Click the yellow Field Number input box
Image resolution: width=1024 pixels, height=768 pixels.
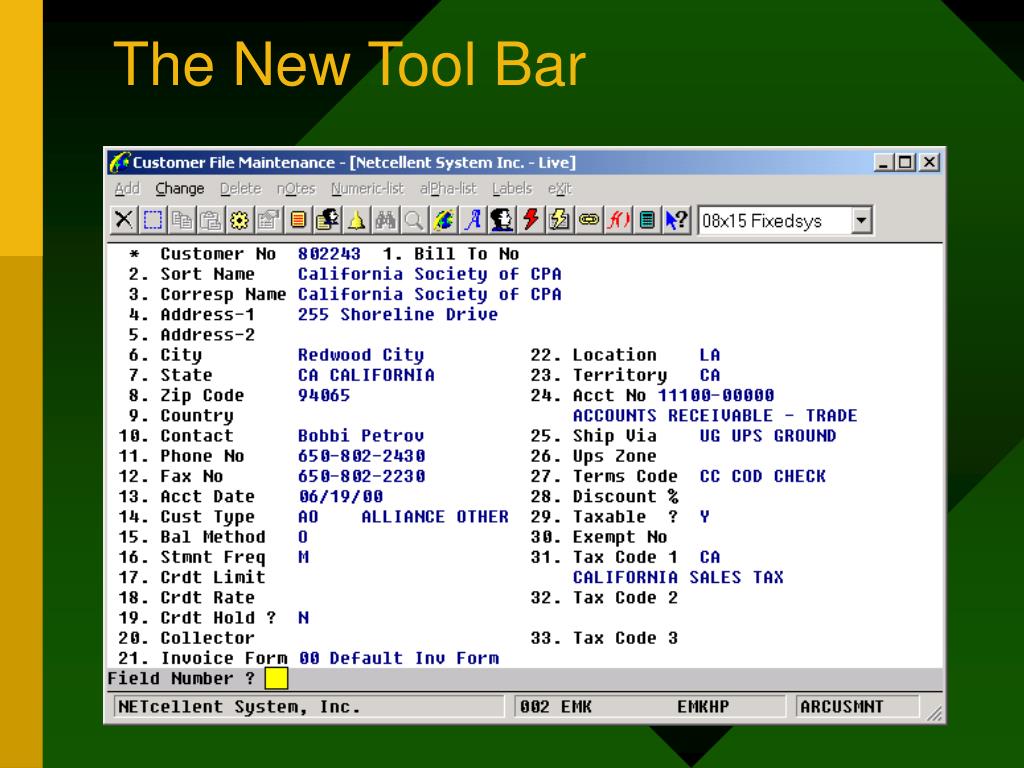[276, 679]
